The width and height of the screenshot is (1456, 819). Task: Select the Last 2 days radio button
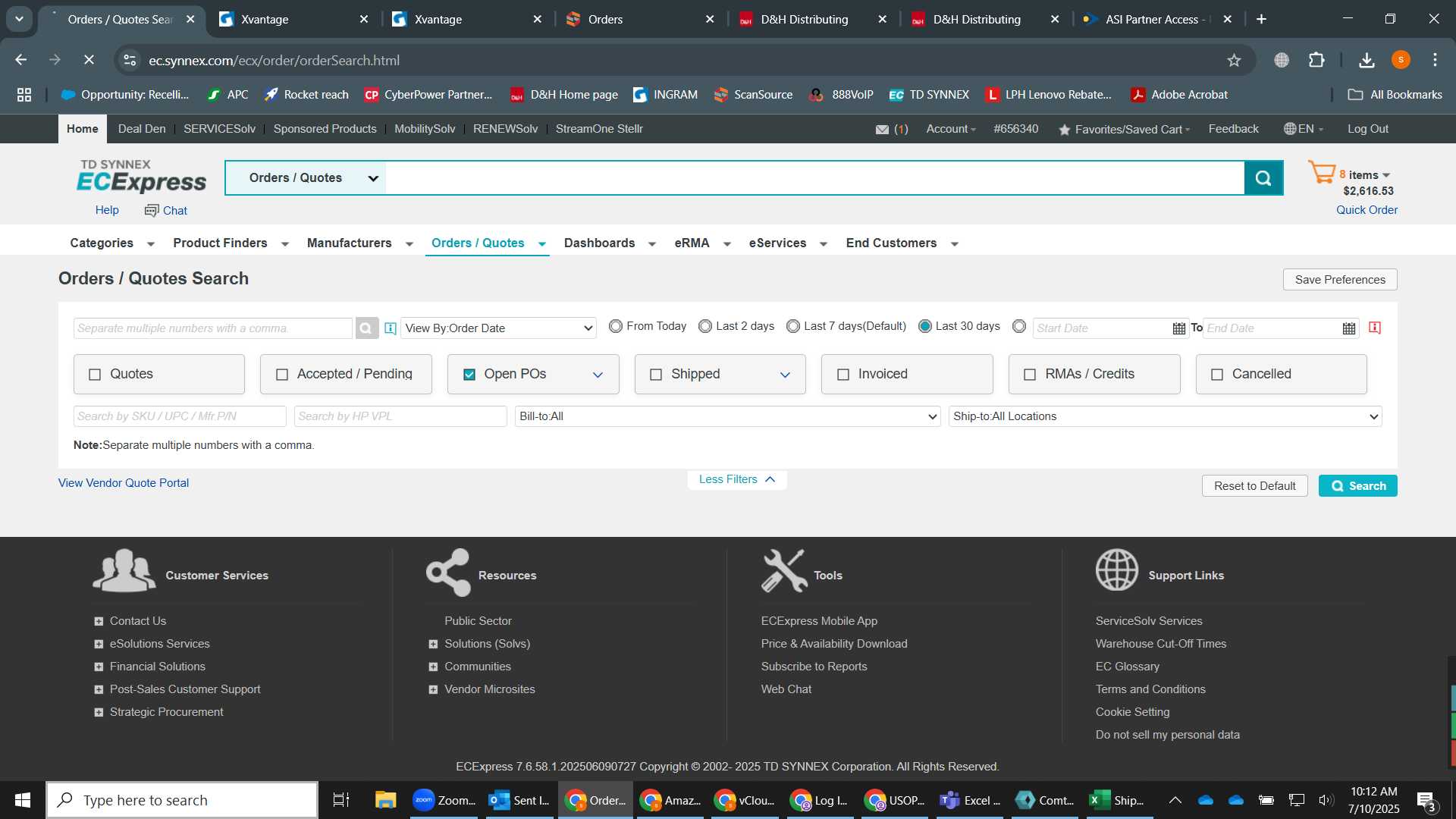(705, 326)
